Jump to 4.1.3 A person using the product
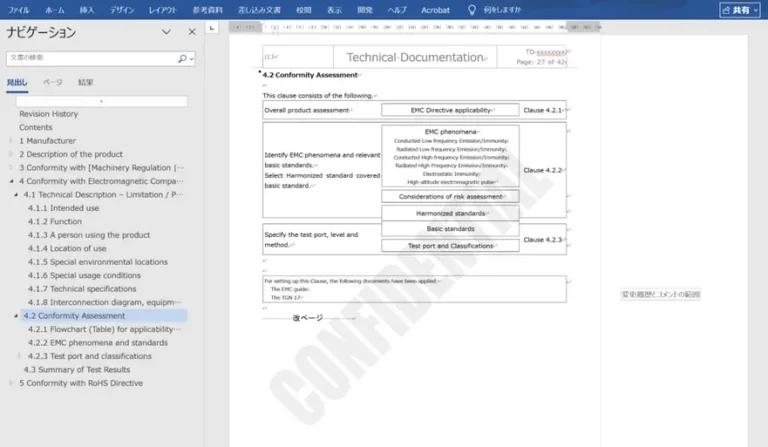 coord(89,235)
